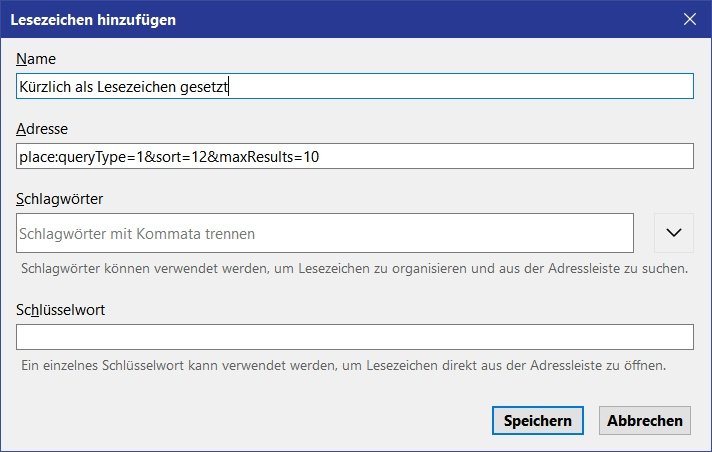Image resolution: width=712 pixels, height=452 pixels.
Task: Click the Schlagwörter help description text
Action: [x=354, y=269]
